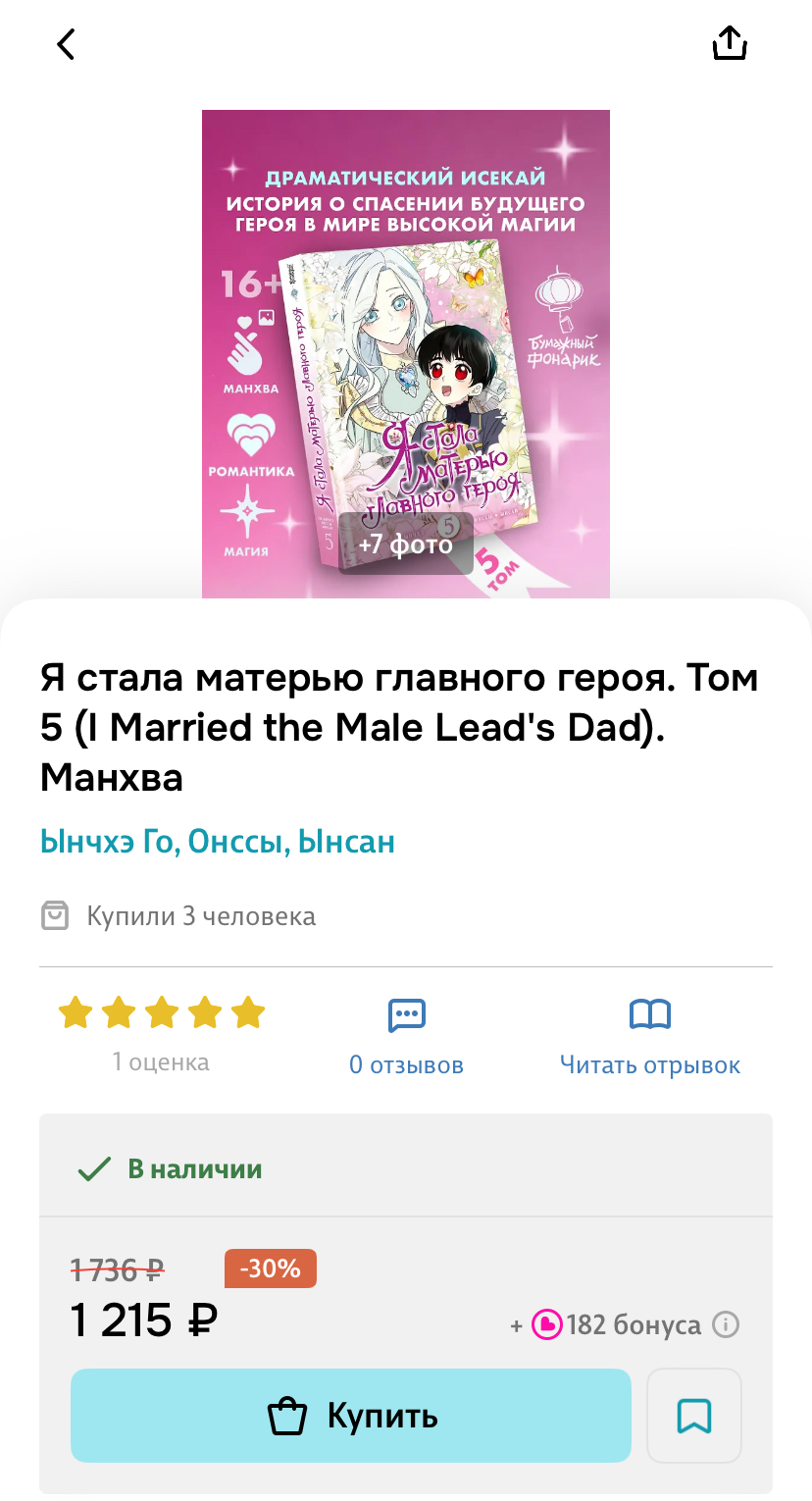
Task: Tap the -30% discount badge
Action: pyautogui.click(x=271, y=1268)
